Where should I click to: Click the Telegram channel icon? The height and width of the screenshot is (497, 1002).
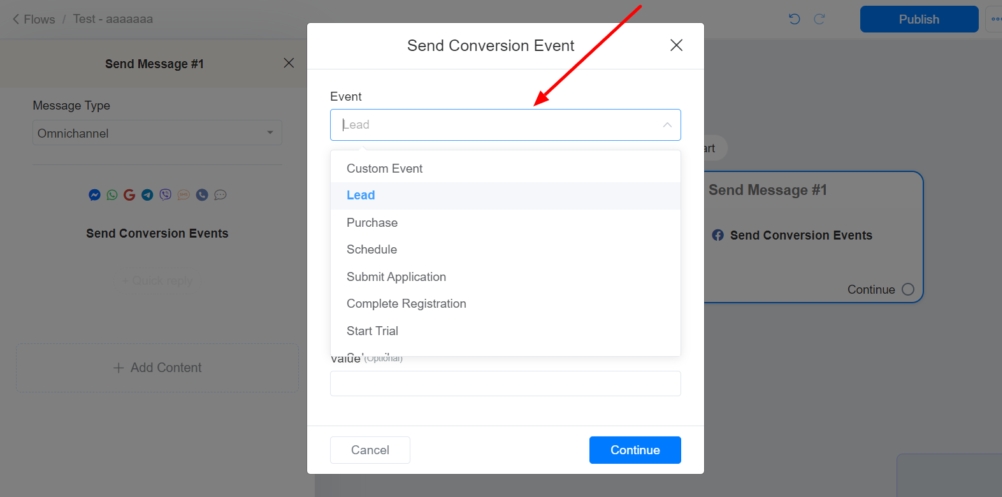[x=148, y=195]
